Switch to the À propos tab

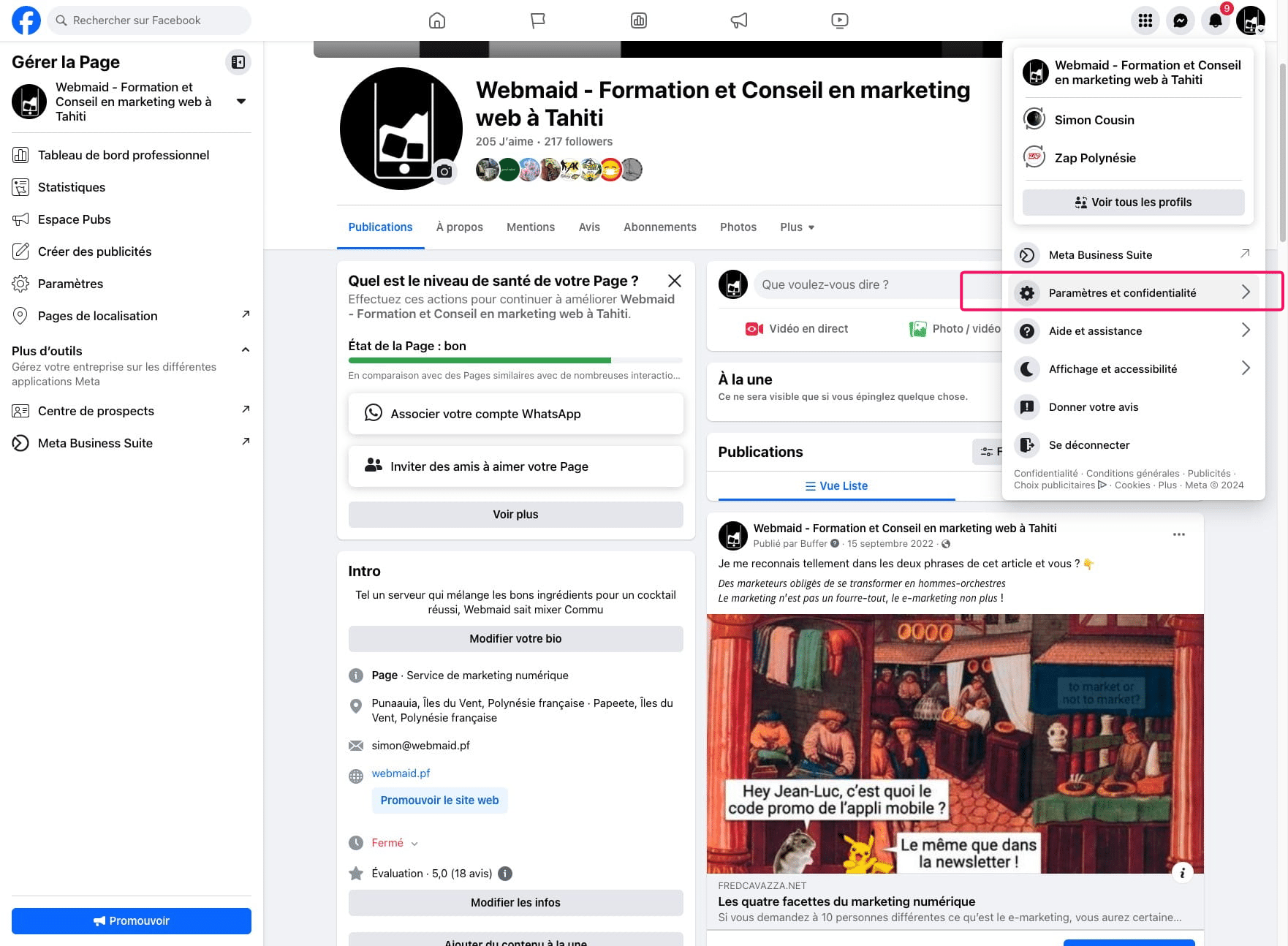pyautogui.click(x=459, y=227)
